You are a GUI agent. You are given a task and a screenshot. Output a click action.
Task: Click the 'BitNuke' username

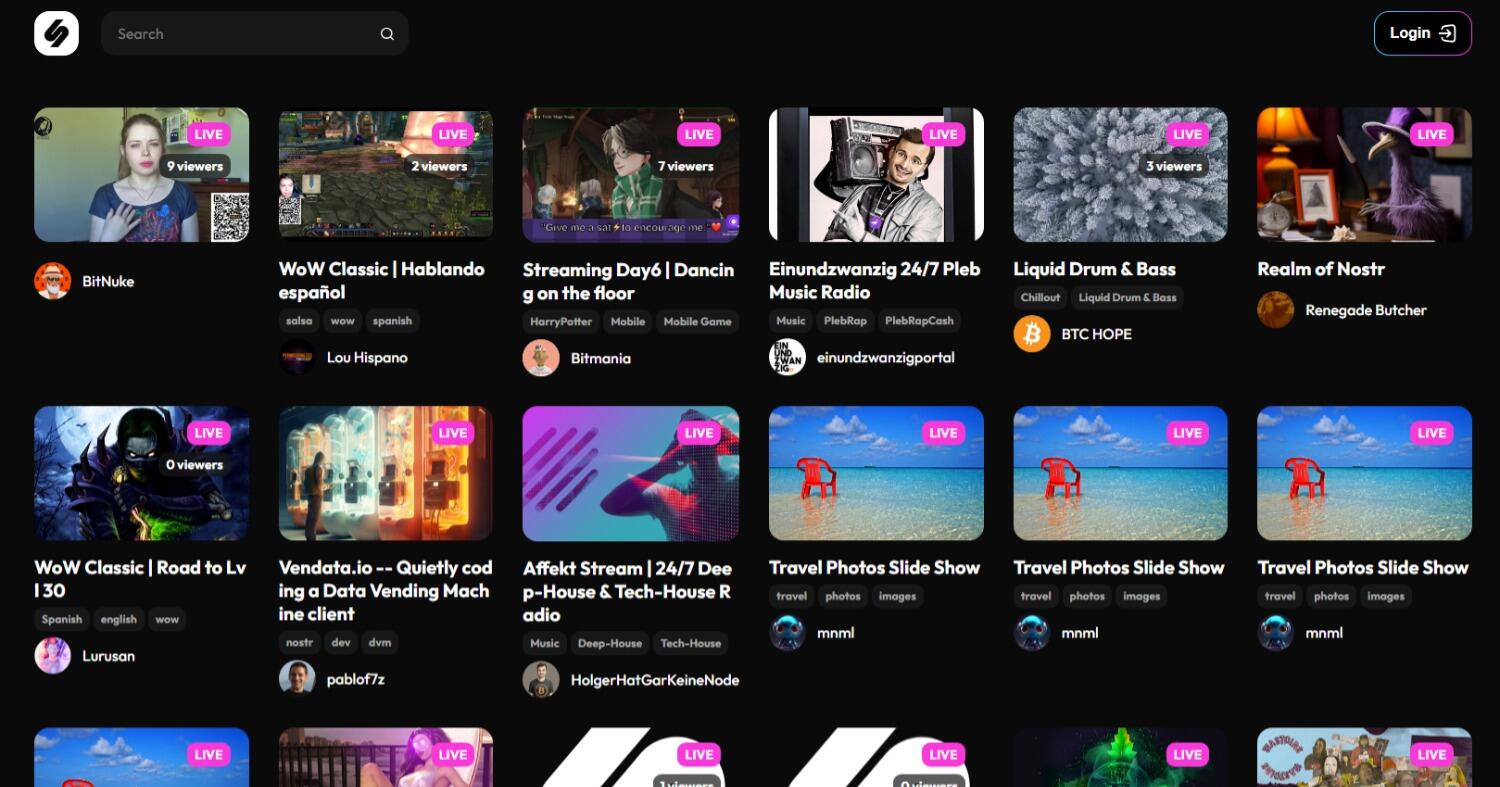(108, 281)
